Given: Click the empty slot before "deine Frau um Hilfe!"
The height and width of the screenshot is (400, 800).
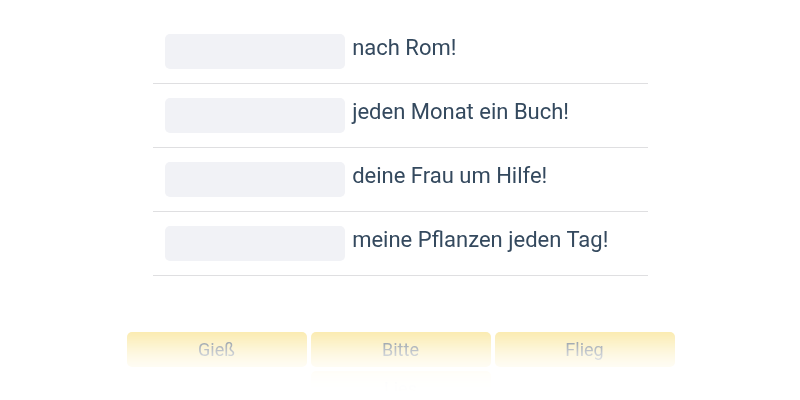Looking at the screenshot, I should pos(255,179).
